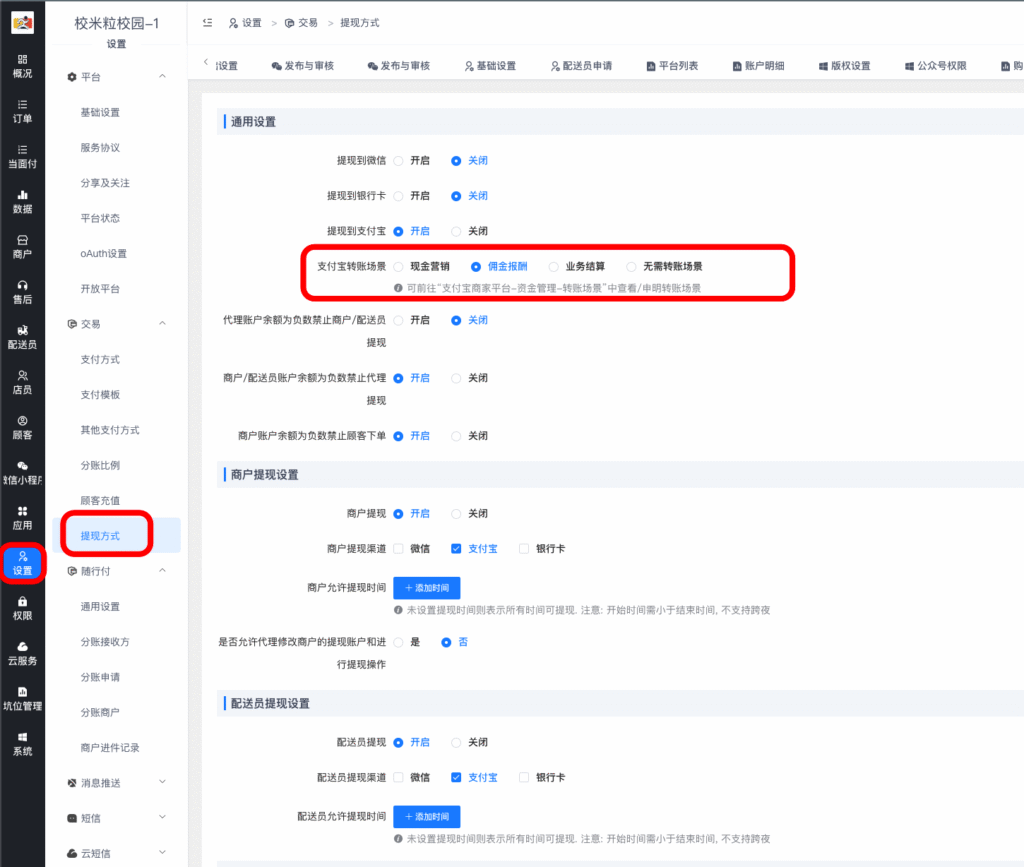Open the 商户 merchant sidebar icon
1024x867 pixels.
[x=22, y=246]
